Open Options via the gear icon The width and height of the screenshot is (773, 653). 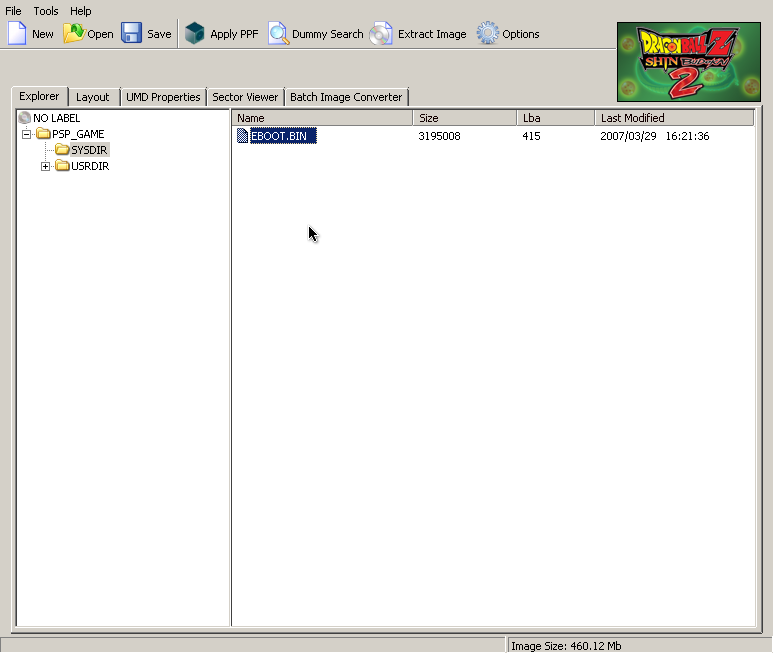[487, 33]
